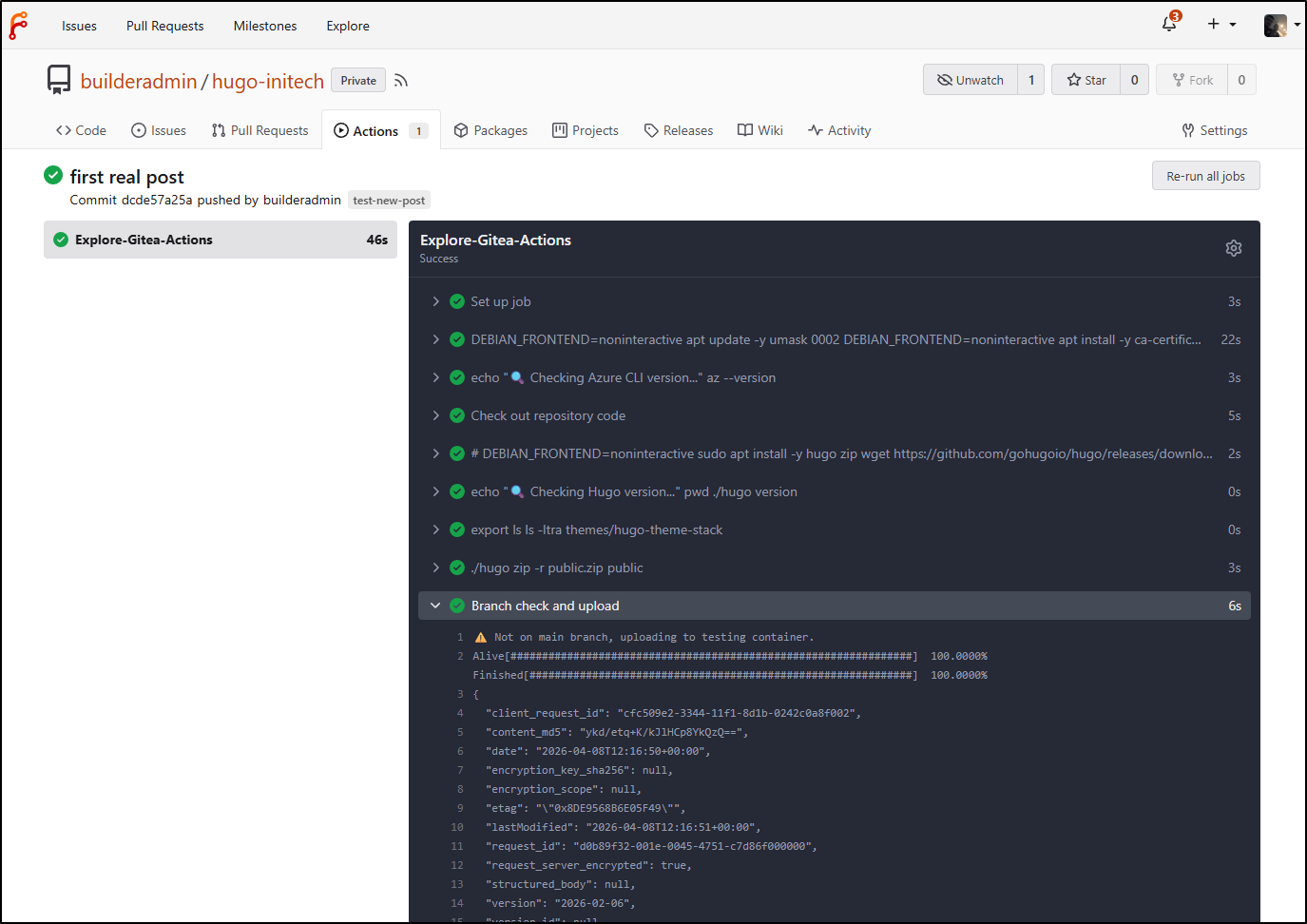Click the green success icon beside first real post
1307x924 pixels.
tap(53, 175)
